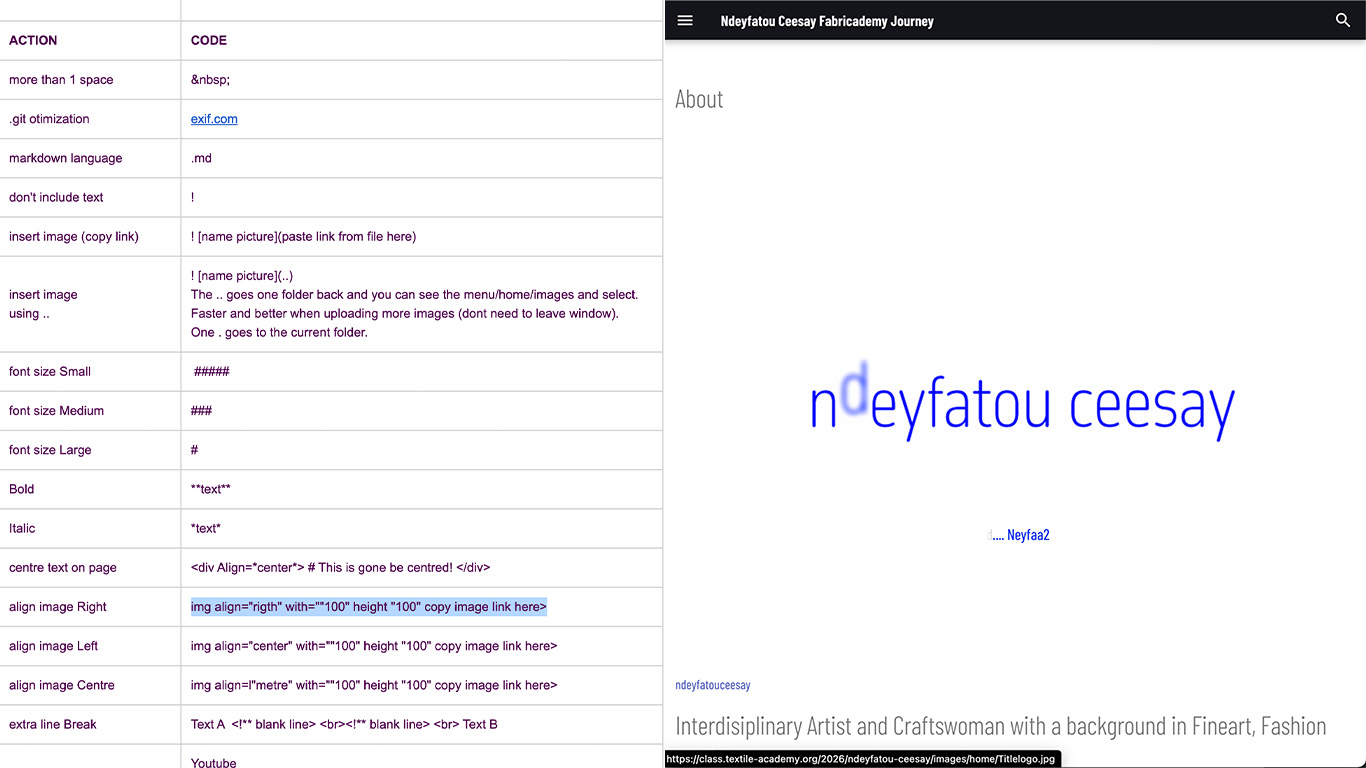Click the Interdisiplinary Artist and Craftswoman heading
1366x768 pixels.
coord(1000,726)
